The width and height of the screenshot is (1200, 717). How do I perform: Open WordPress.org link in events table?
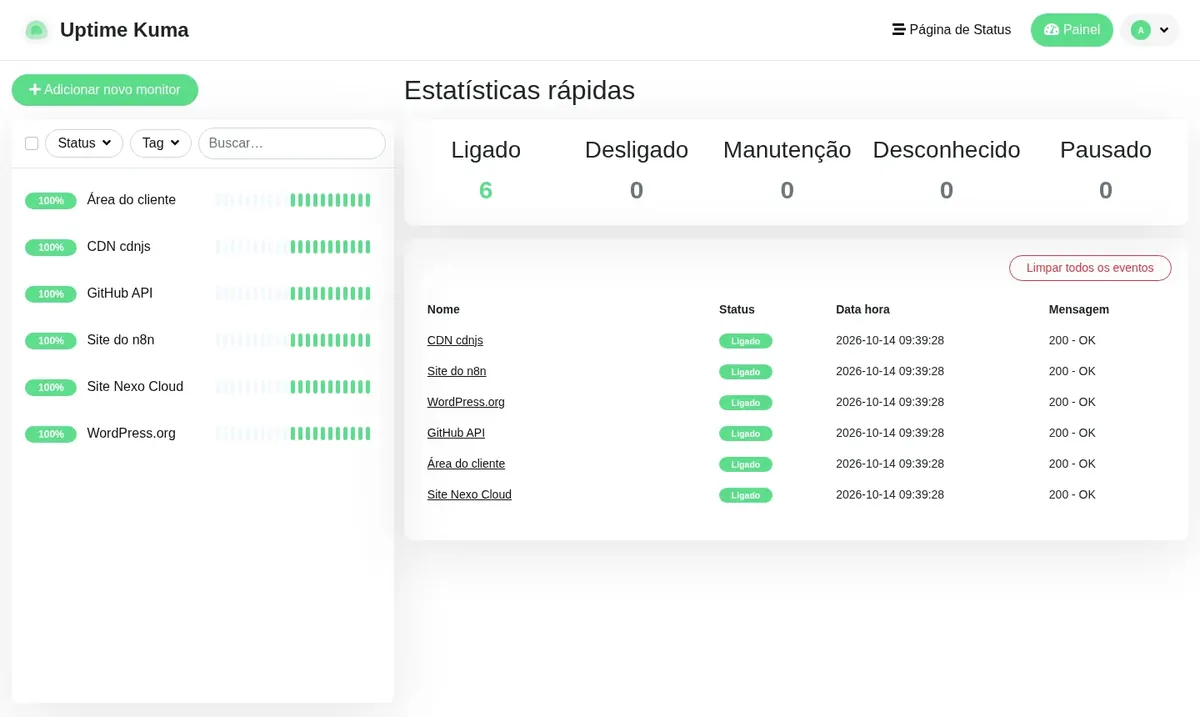coord(466,402)
